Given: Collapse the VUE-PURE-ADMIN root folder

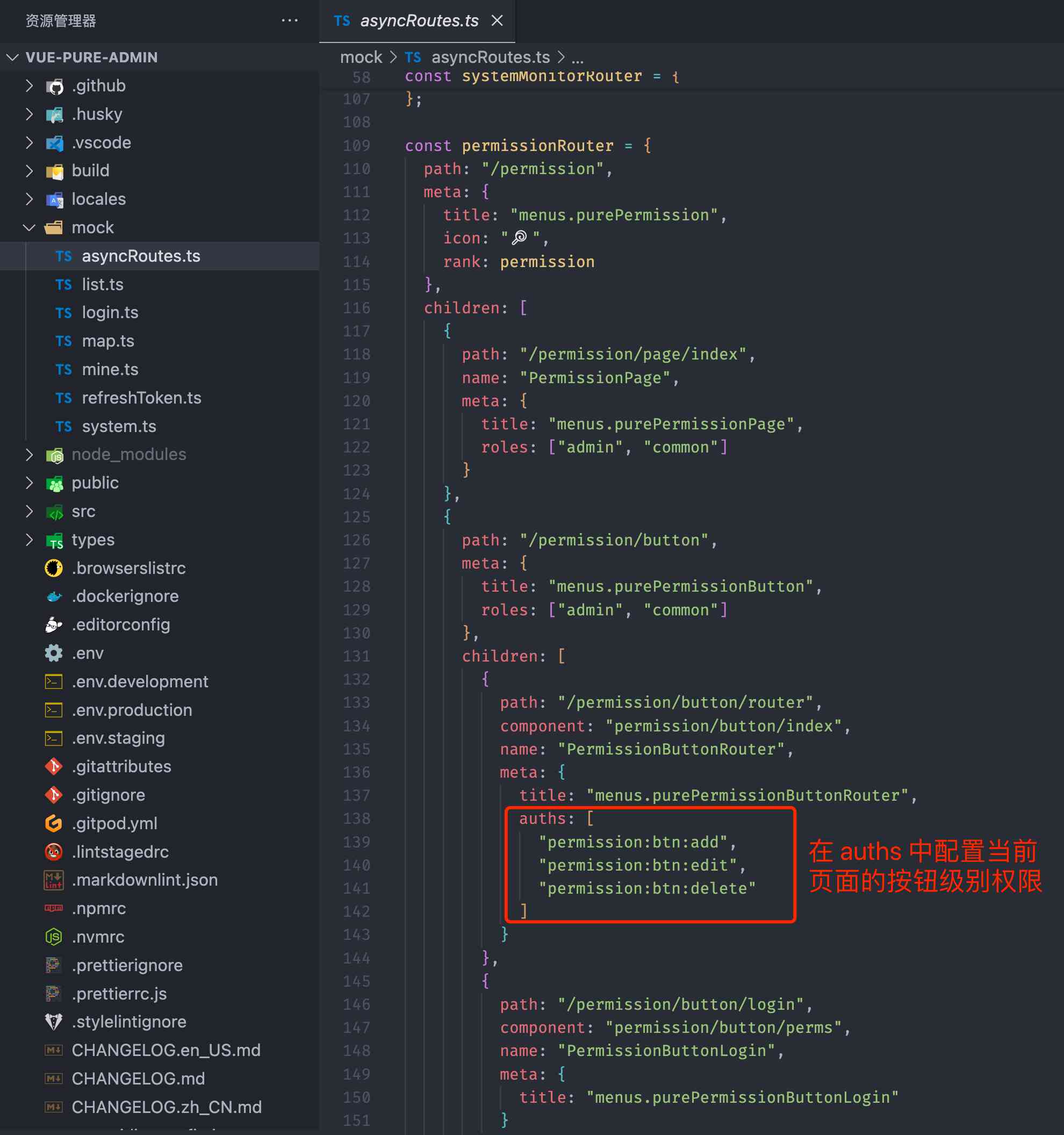Looking at the screenshot, I should coord(12,57).
